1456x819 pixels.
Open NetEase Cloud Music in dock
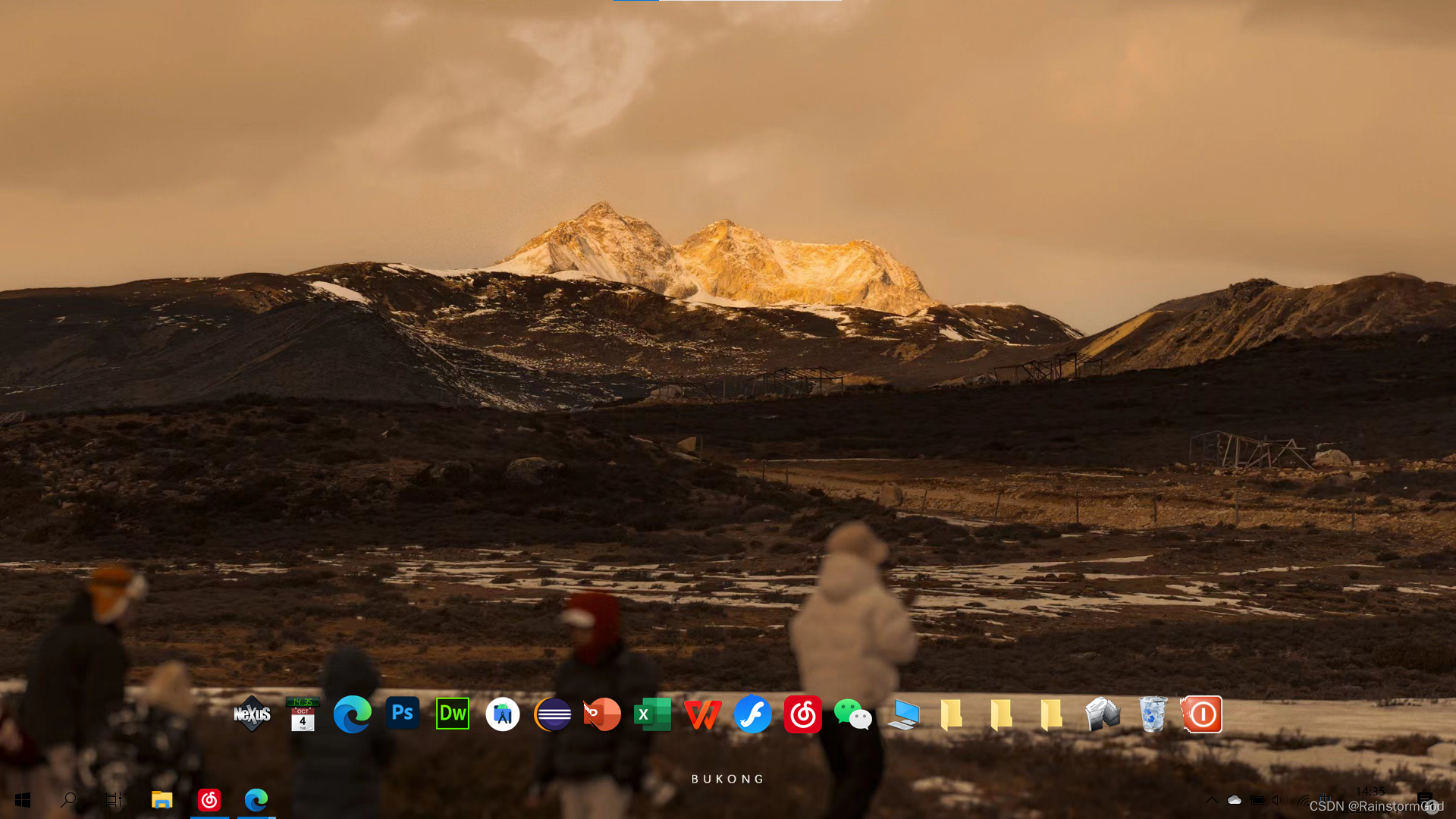[803, 714]
